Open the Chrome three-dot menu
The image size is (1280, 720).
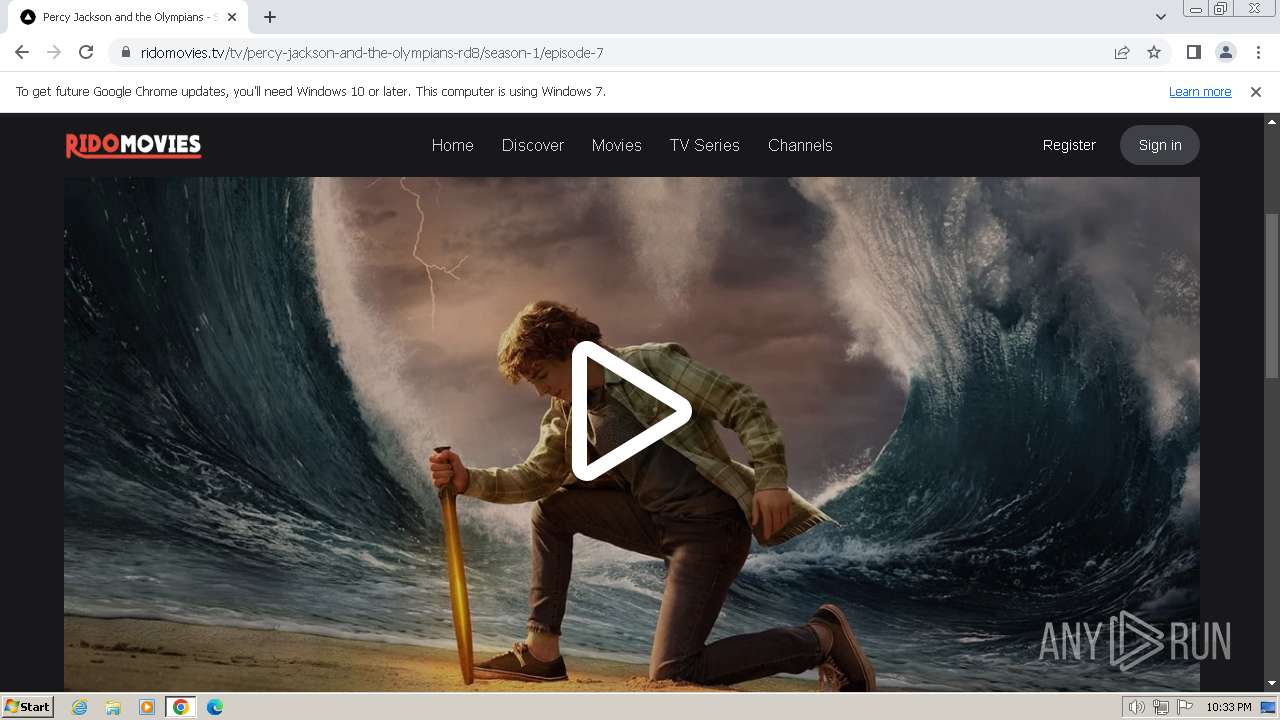(x=1257, y=52)
